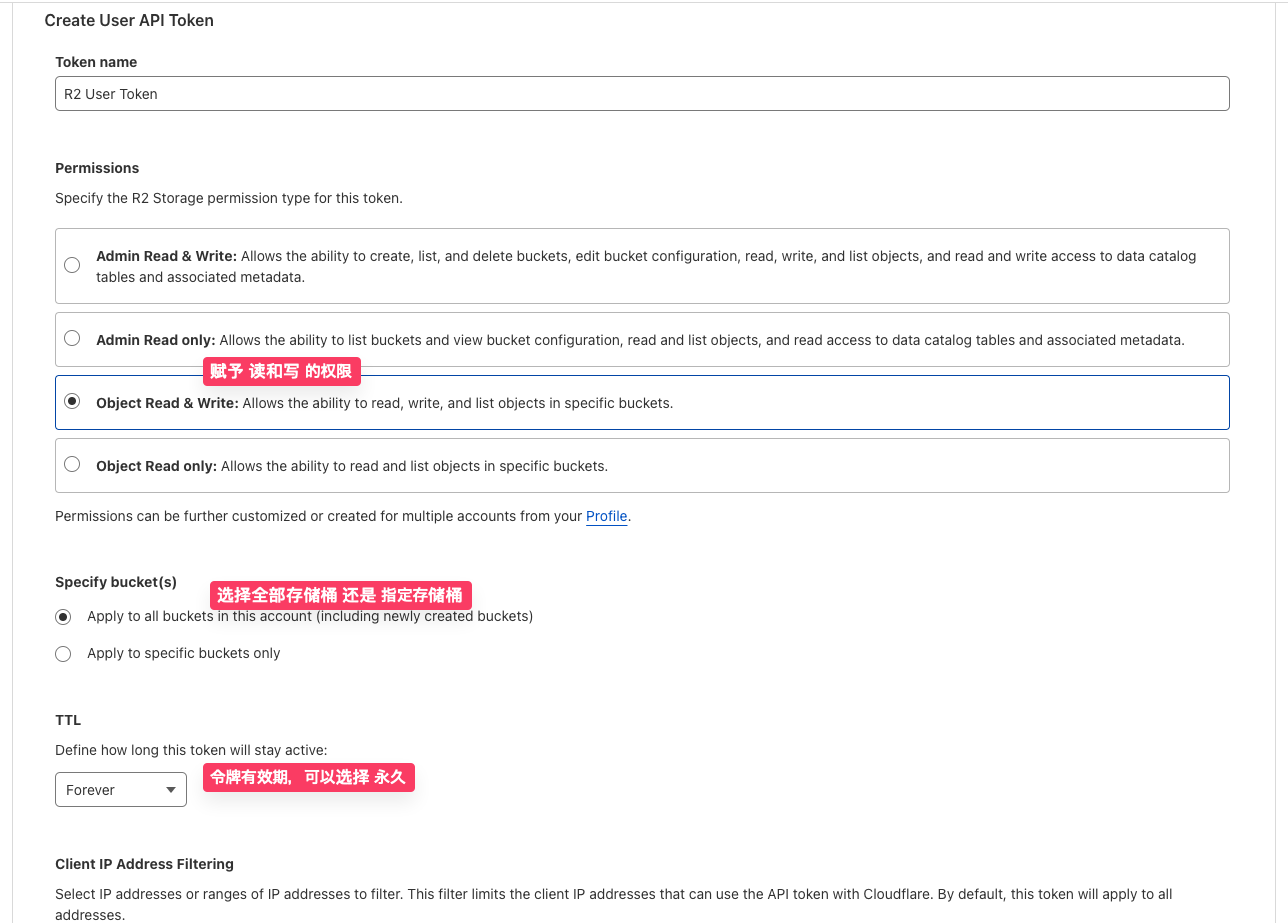Click the bold Admin Read & Write label
1288x923 pixels.
166,256
